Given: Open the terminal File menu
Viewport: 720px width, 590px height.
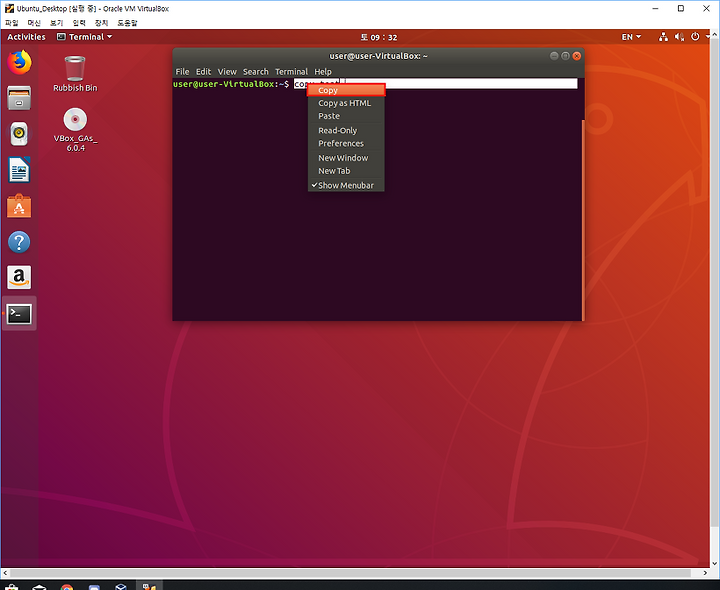Looking at the screenshot, I should 182,72.
